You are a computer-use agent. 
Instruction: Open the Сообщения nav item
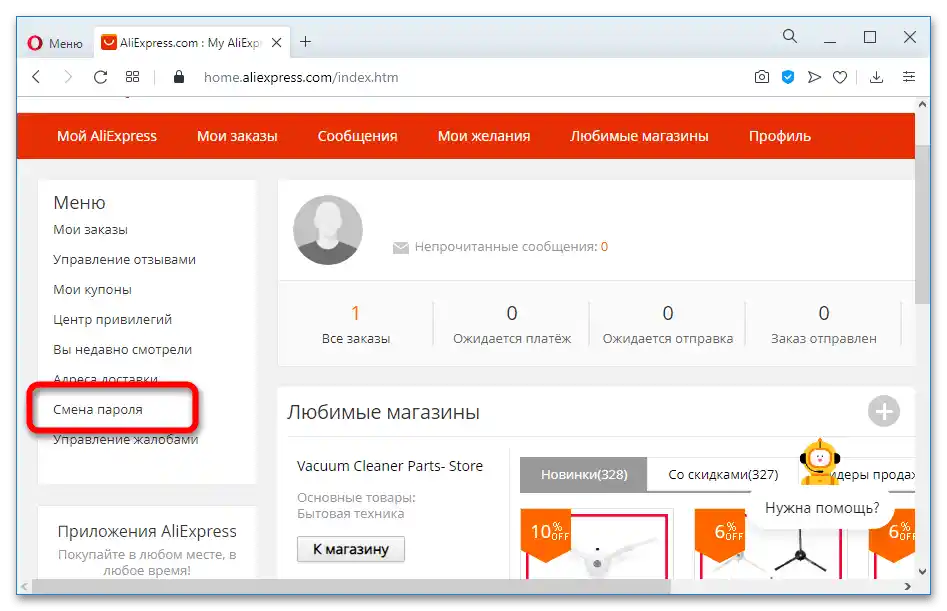coord(358,136)
